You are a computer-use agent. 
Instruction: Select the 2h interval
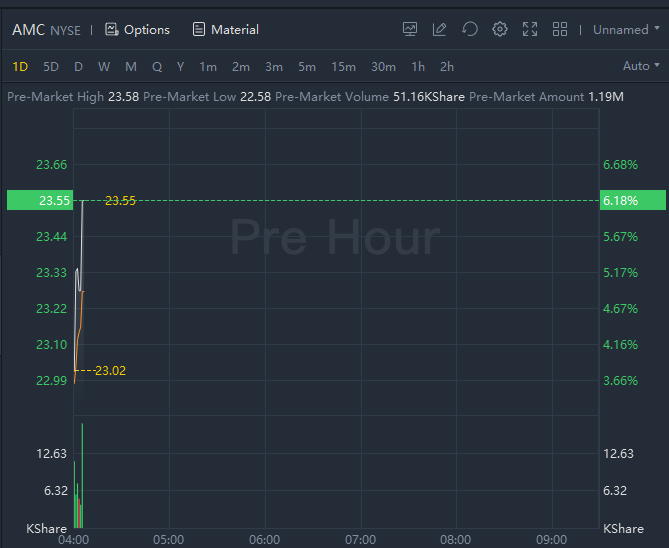(447, 67)
